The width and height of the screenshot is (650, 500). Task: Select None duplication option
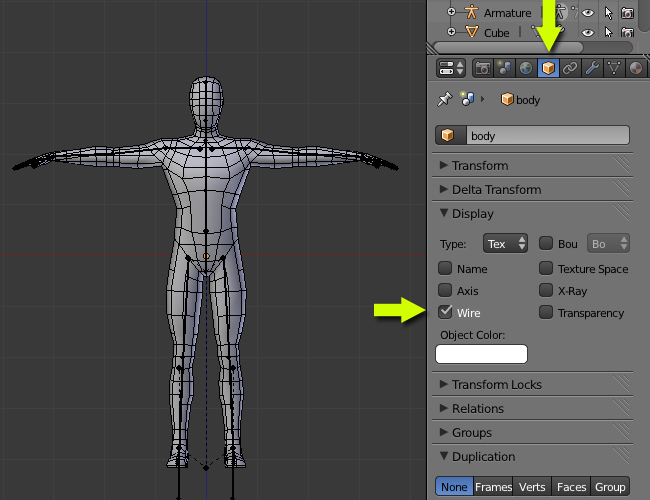(x=454, y=487)
